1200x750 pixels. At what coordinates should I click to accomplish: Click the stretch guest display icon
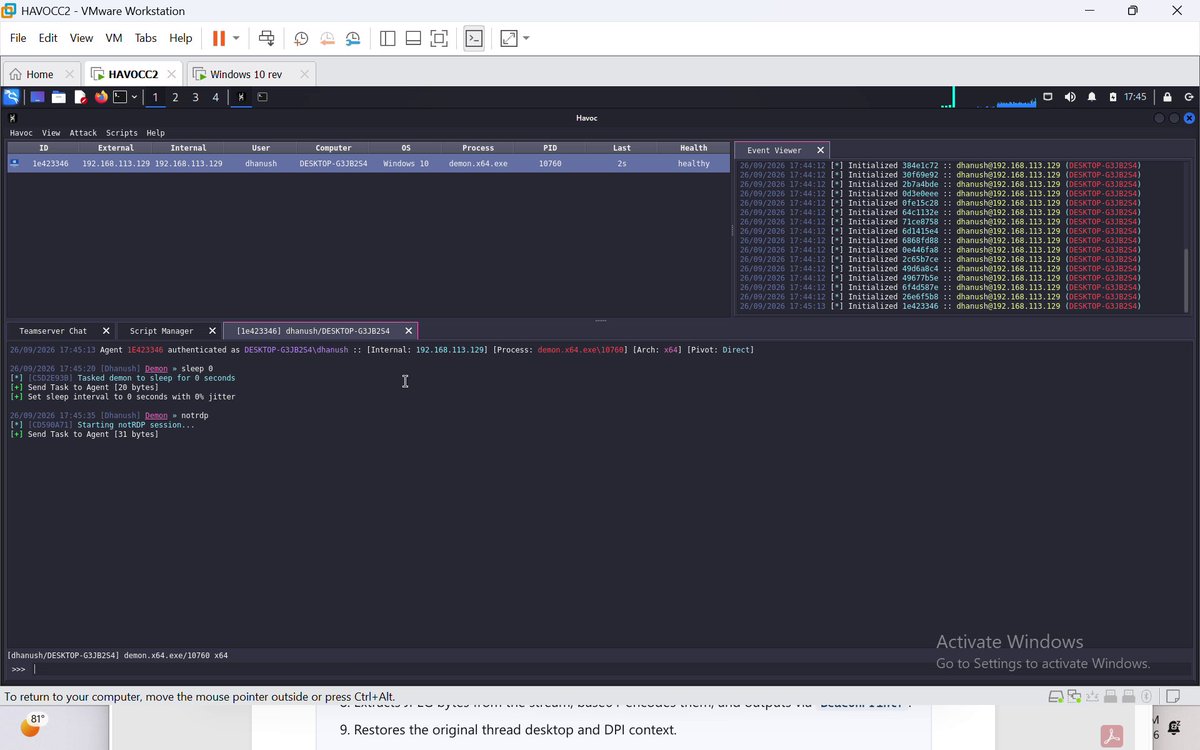coord(509,38)
